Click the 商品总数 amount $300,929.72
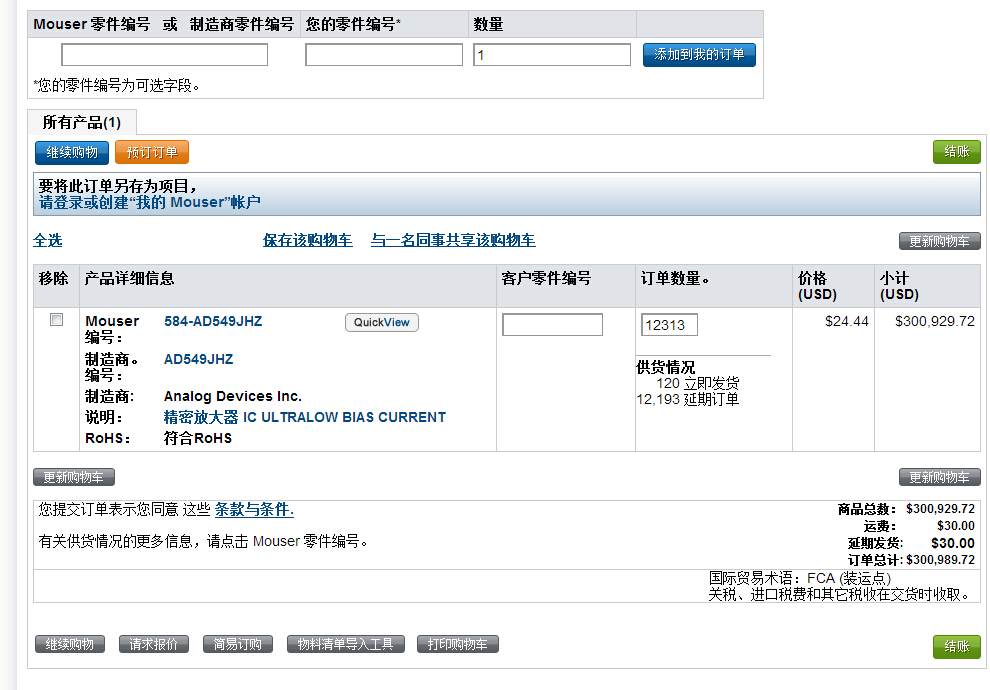Screen dimensions: 990x690 click(x=940, y=509)
